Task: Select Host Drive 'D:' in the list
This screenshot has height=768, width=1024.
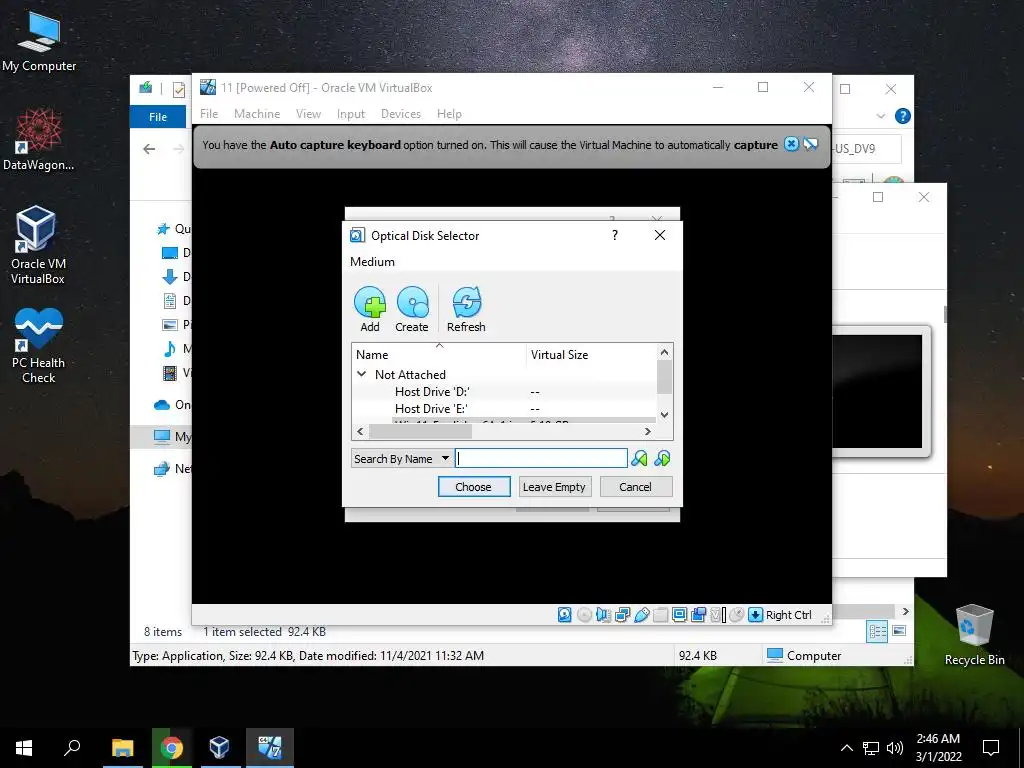Action: pyautogui.click(x=504, y=392)
